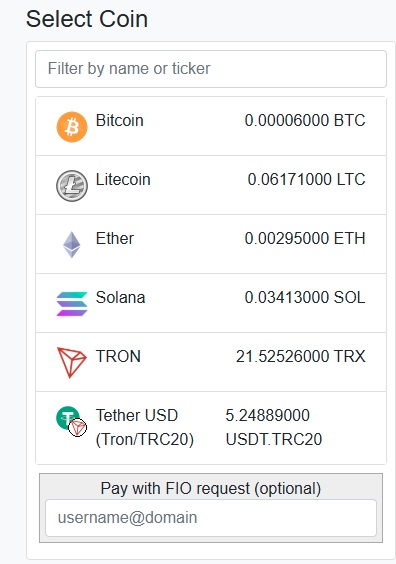Click the 0.06171000 LTC amount
Viewport: 396px width, 564px height.
[306, 179]
